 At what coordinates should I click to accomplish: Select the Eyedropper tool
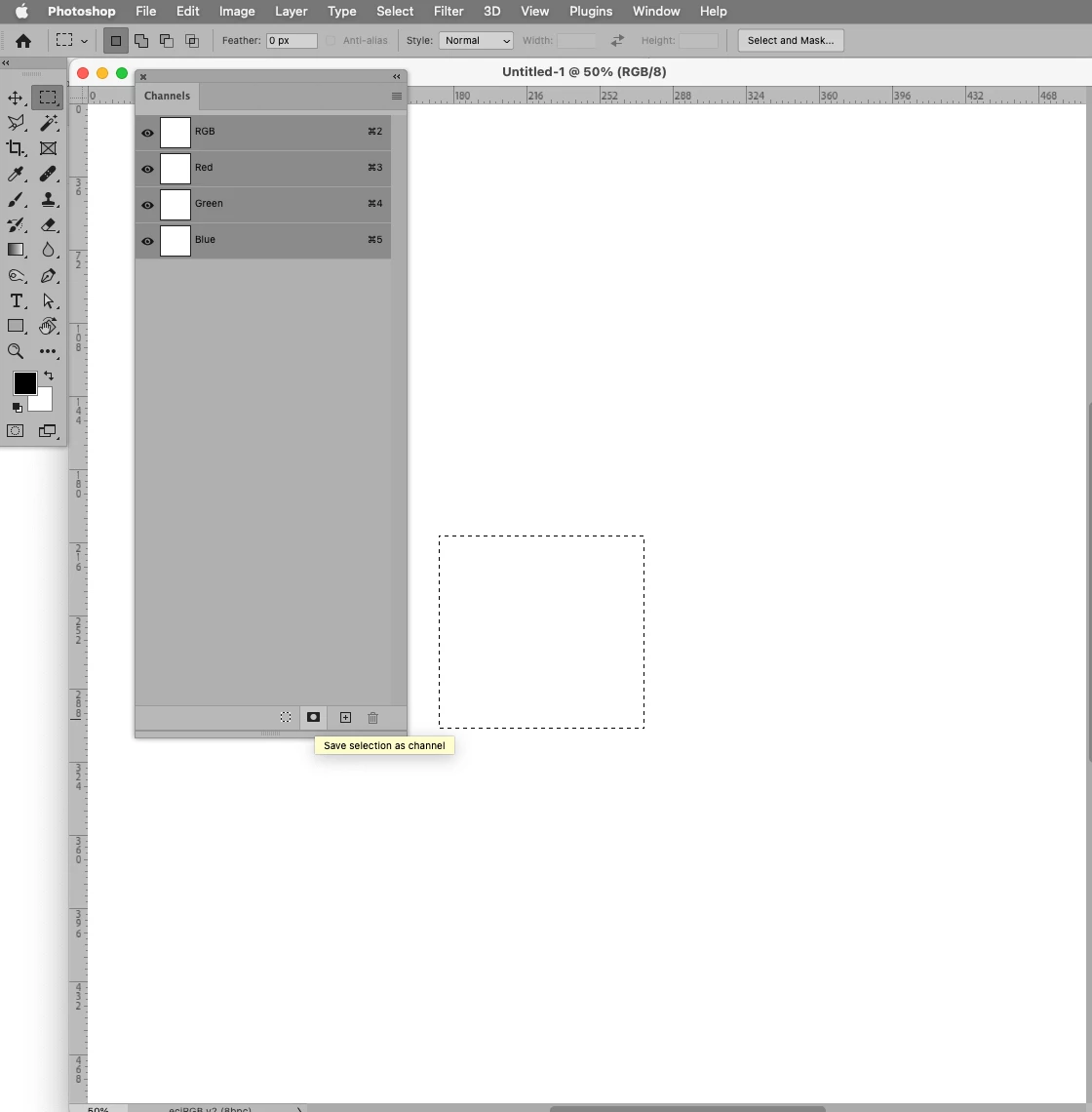point(16,174)
